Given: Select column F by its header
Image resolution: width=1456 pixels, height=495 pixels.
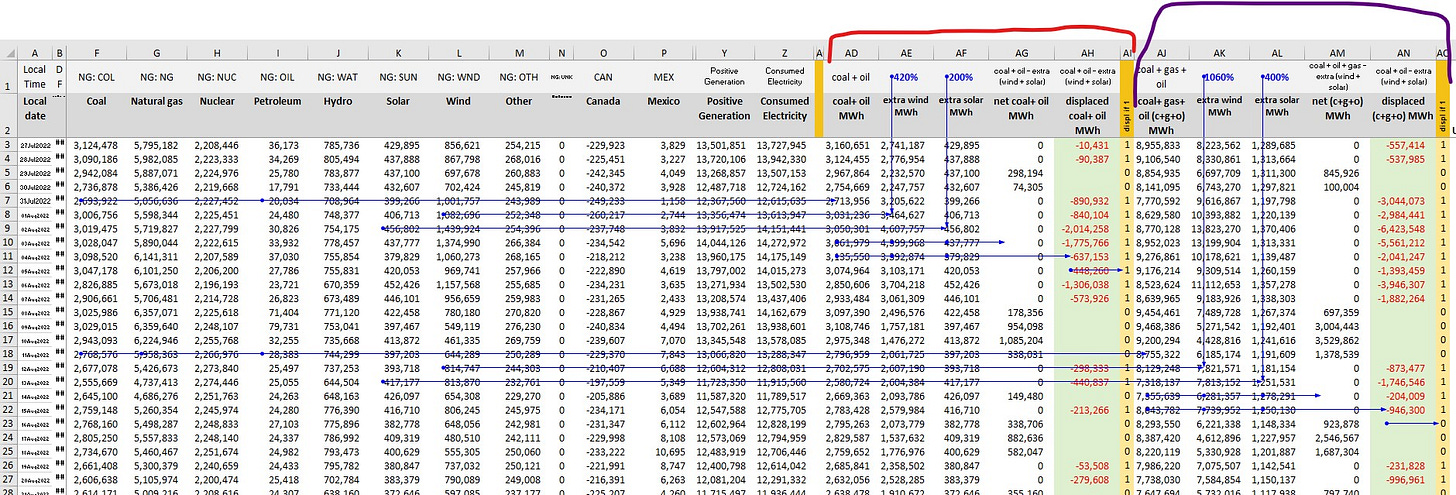Looking at the screenshot, I should 97,53.
